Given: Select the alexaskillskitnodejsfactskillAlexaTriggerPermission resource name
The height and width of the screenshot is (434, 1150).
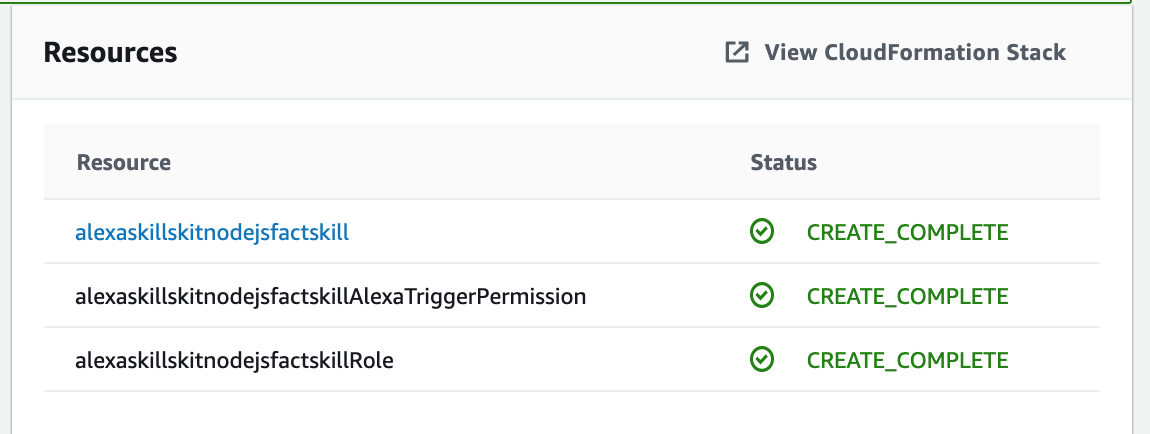Looking at the screenshot, I should tap(330, 296).
